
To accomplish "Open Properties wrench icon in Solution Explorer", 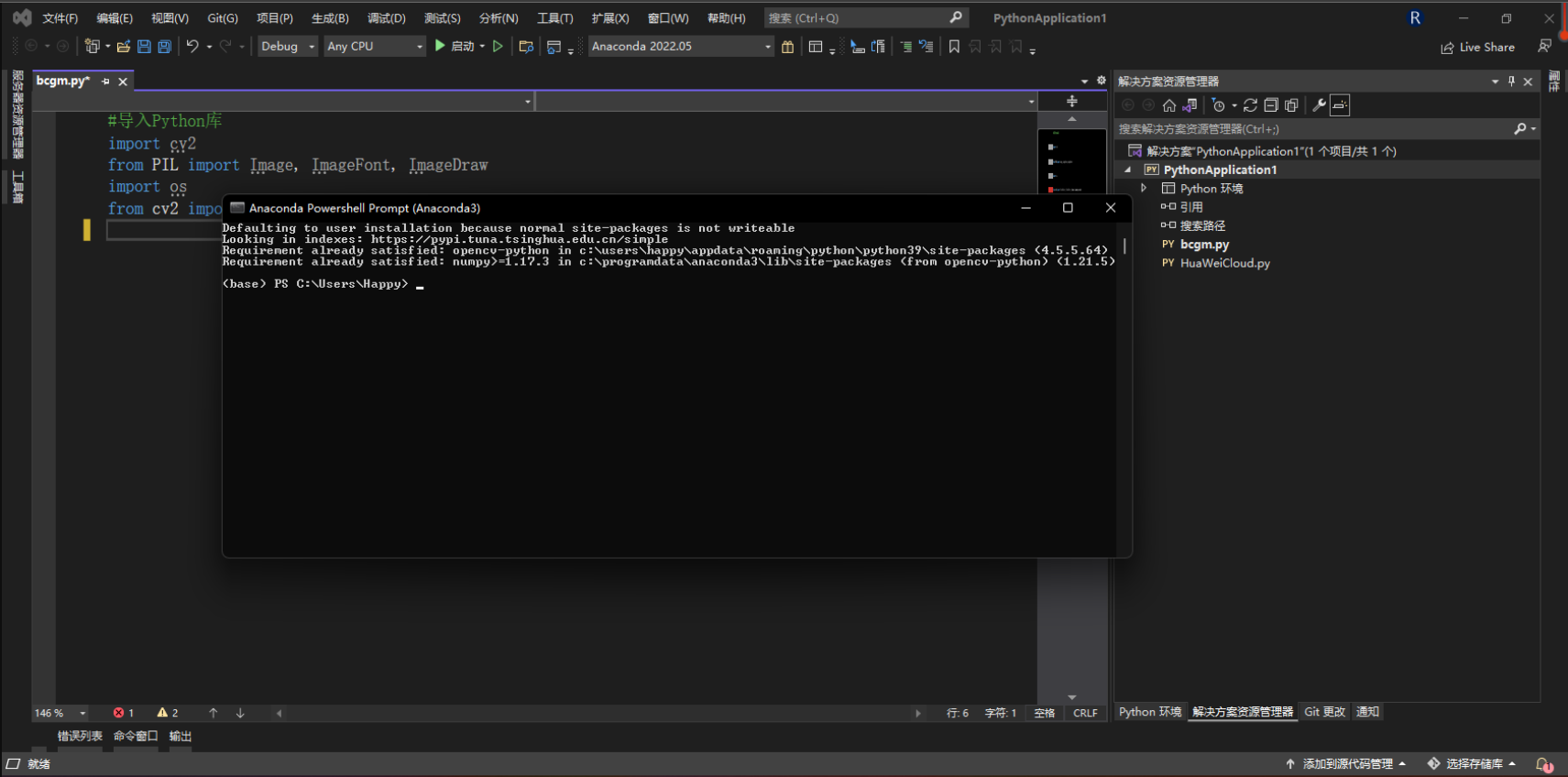I will click(x=1319, y=105).
